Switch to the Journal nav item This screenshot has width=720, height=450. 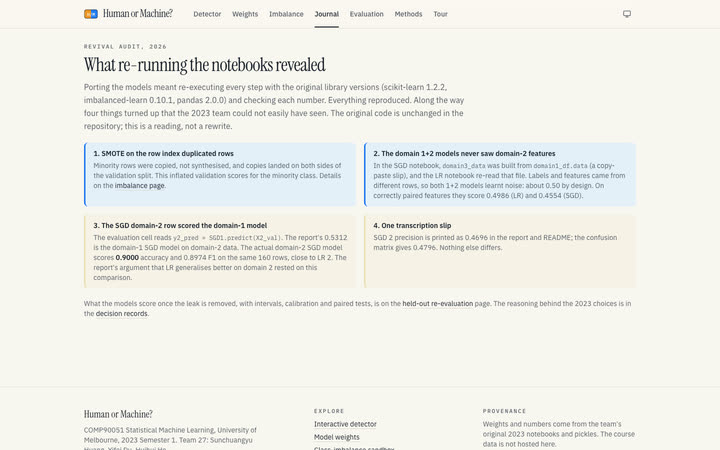click(326, 14)
